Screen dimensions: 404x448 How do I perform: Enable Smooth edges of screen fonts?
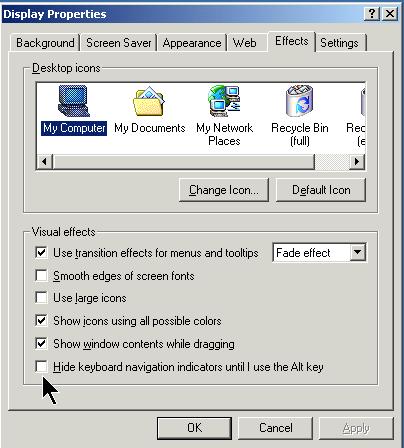(41, 275)
